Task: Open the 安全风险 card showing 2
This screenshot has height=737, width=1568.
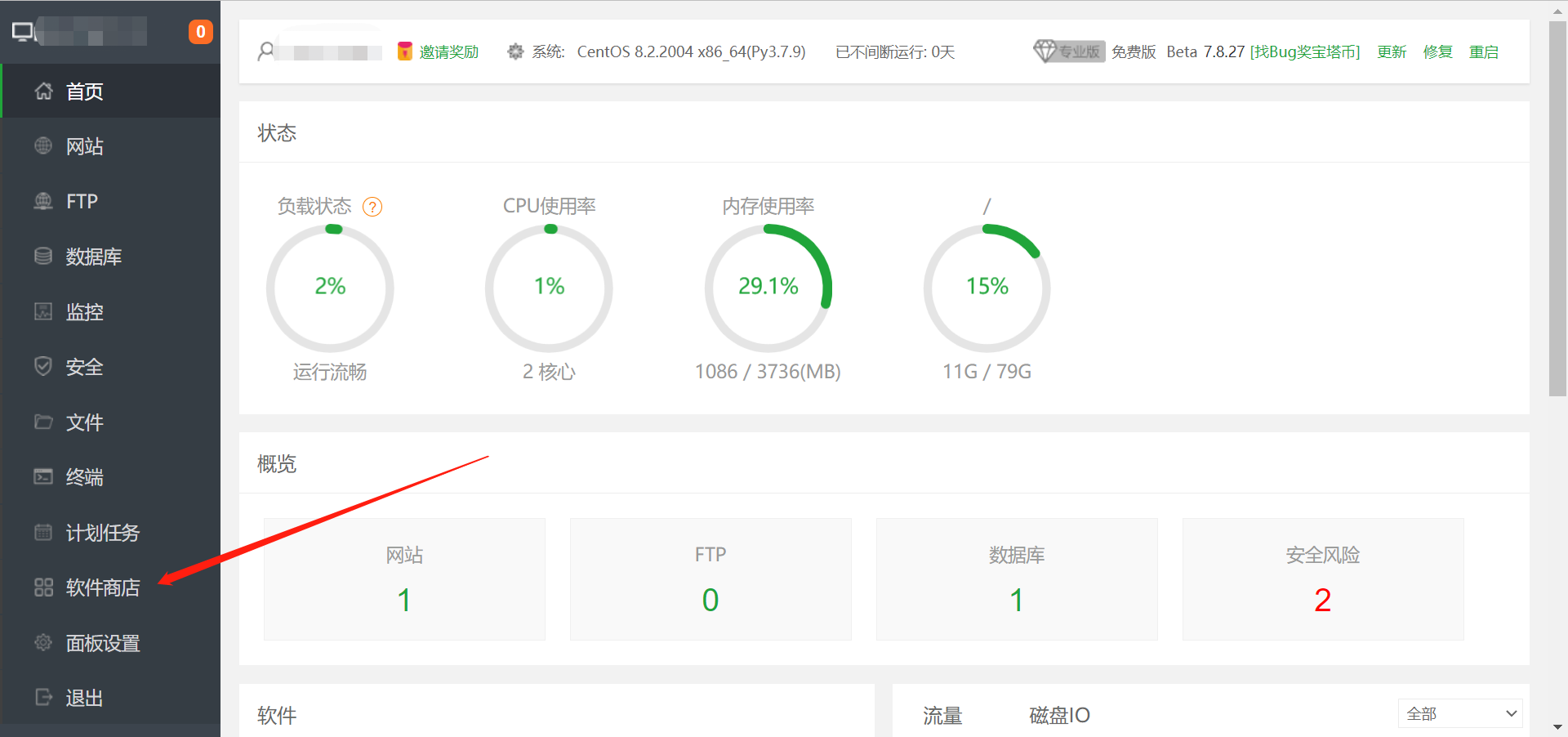Action: coord(1323,579)
